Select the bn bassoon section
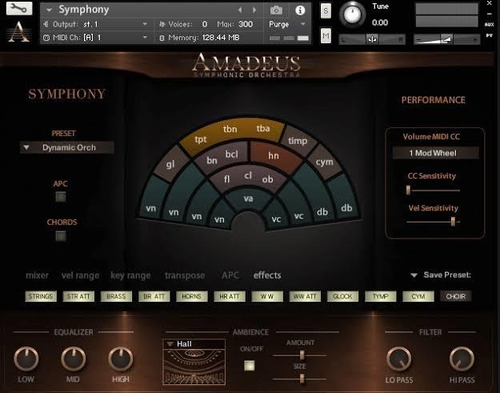500x393 pixels. [212, 161]
